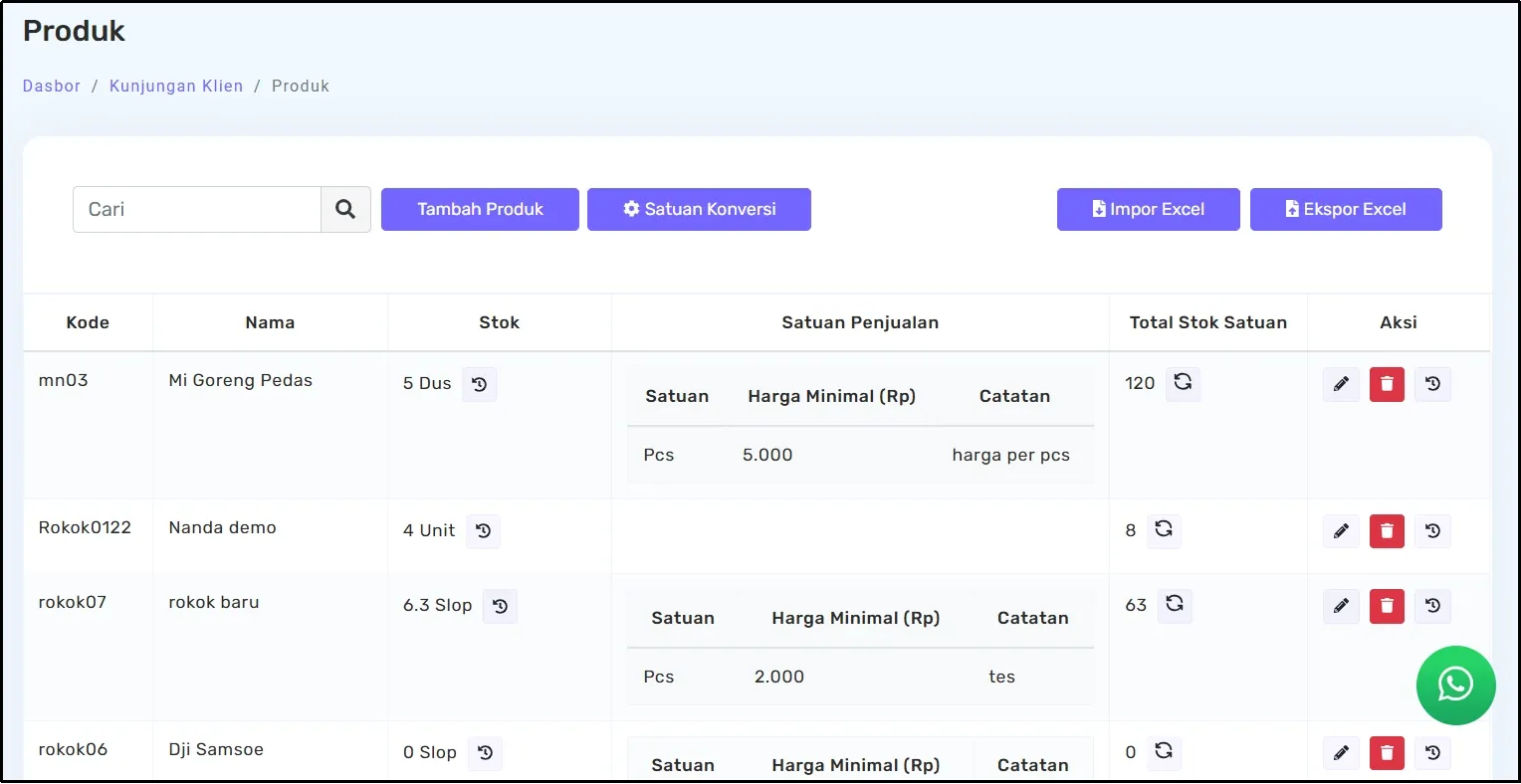Click the 6.3 Slop stock value

[437, 605]
